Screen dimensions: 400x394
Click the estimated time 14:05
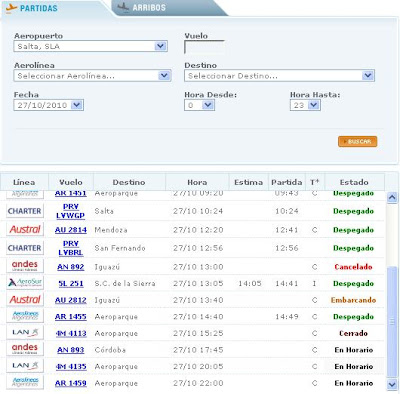tap(250, 283)
